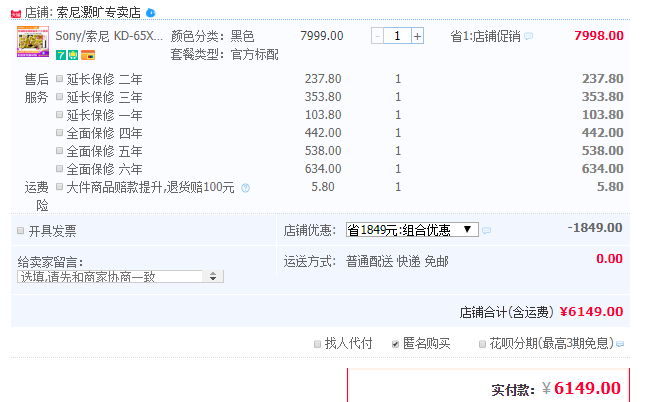The height and width of the screenshot is (402, 649).
Task: Click 套餐类型：官方标配 package text
Action: click(x=225, y=54)
